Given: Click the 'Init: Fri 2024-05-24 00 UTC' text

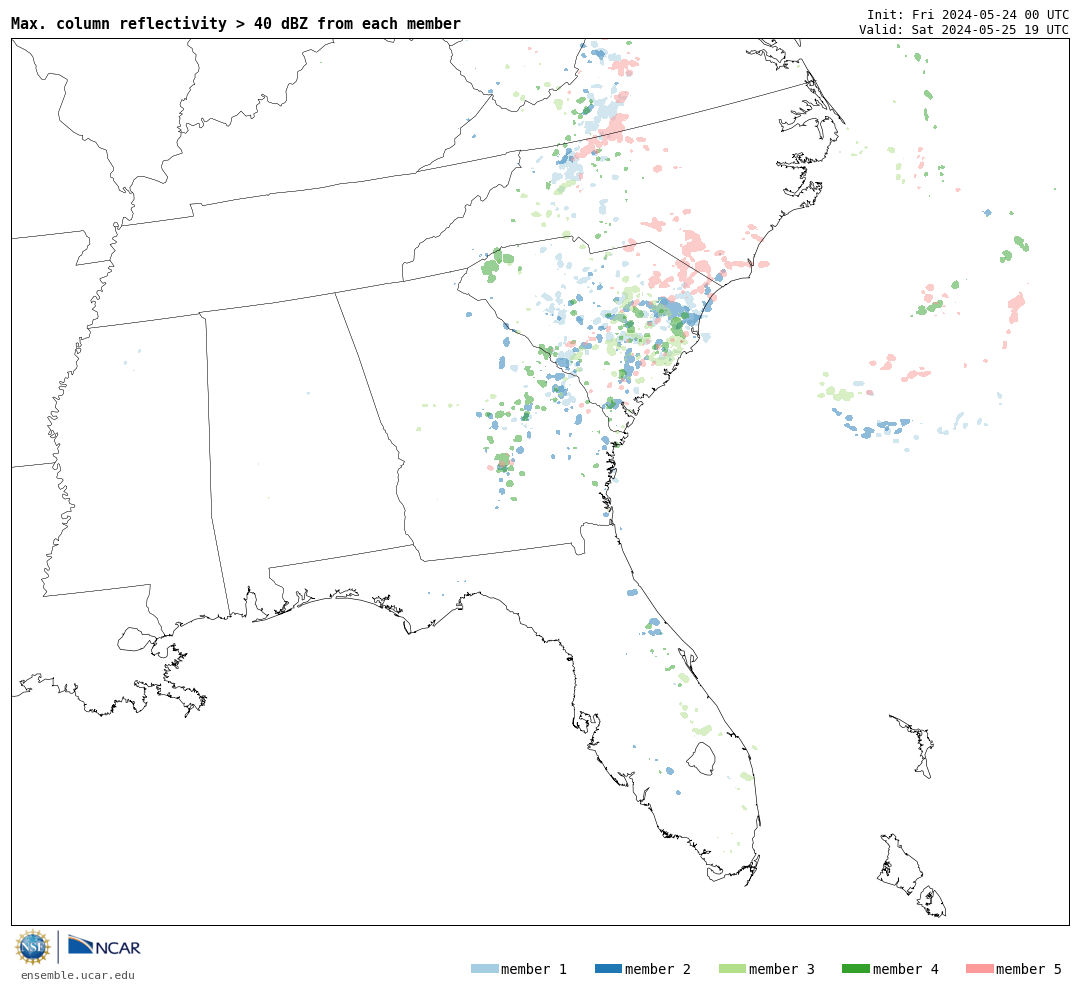Looking at the screenshot, I should [968, 14].
